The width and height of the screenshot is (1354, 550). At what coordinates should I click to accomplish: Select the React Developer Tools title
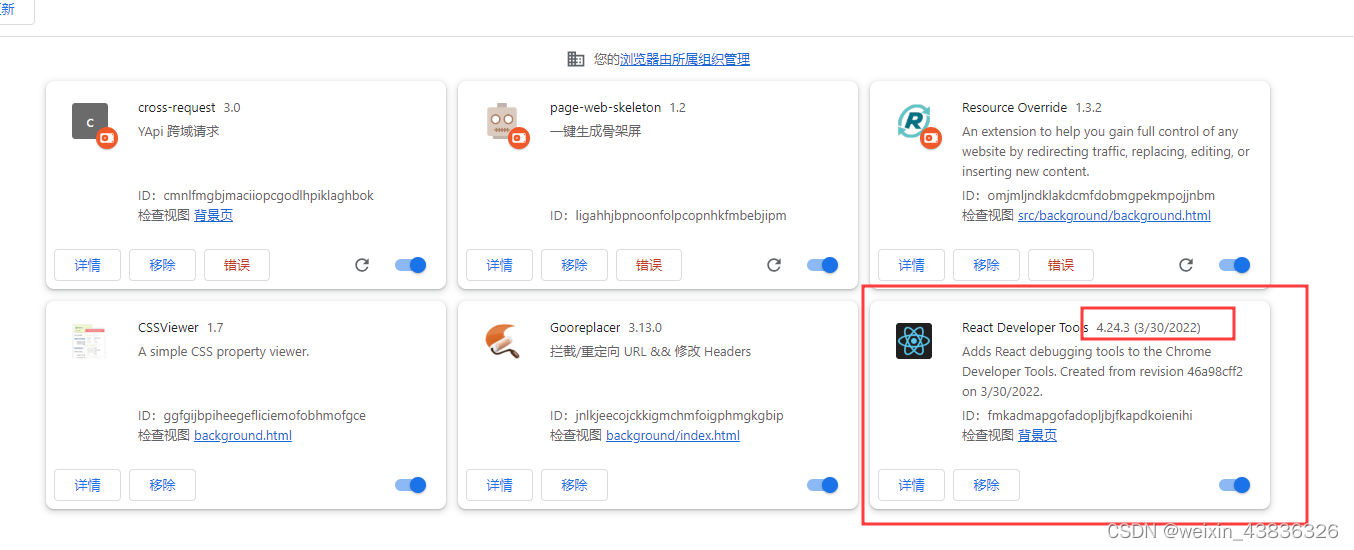[1025, 328]
